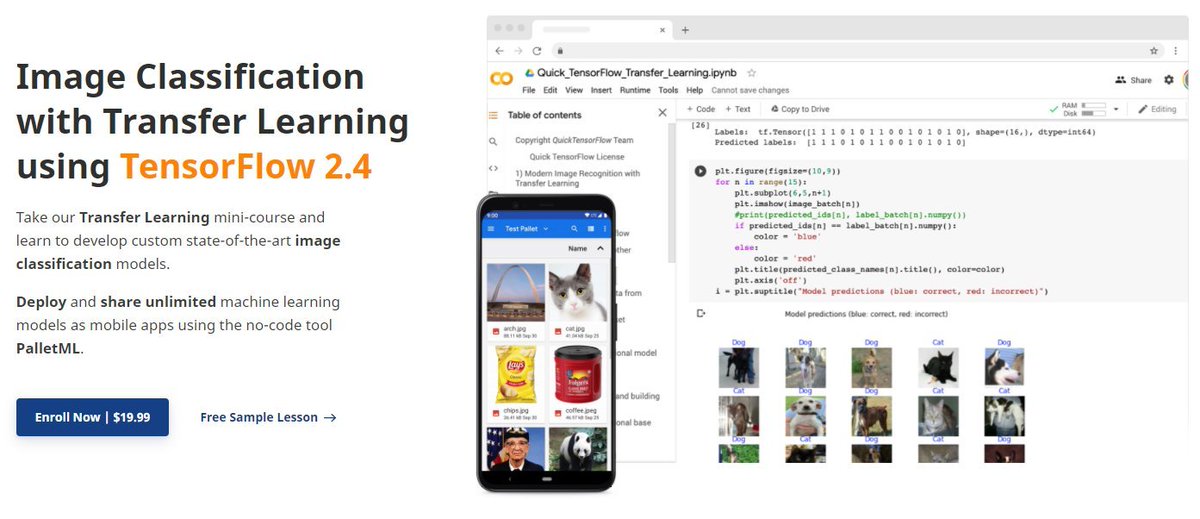This screenshot has height=519, width=1200.
Task: Click the Google Drive icon beside notebook title
Action: [529, 73]
